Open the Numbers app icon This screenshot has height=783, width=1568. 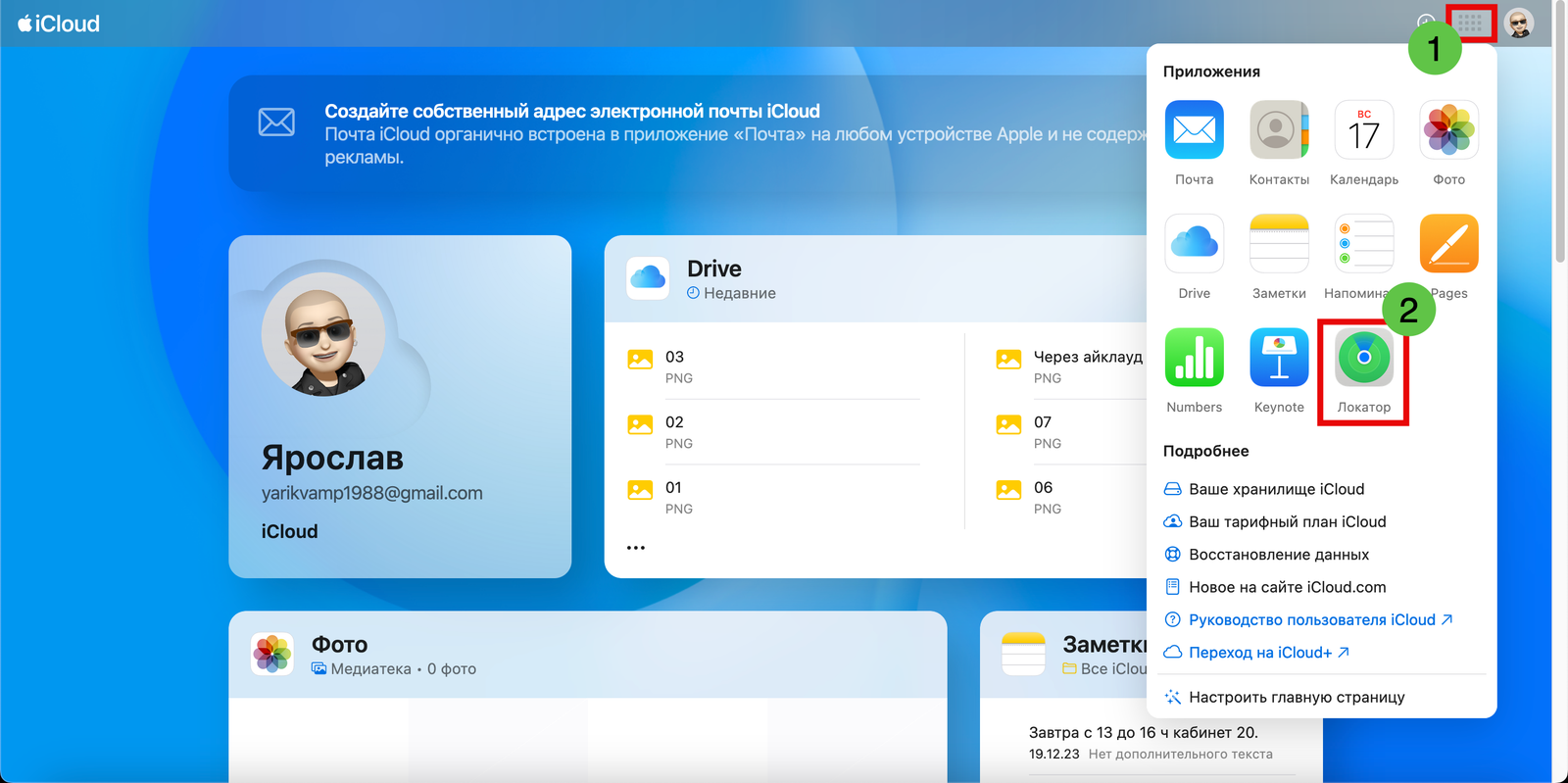(1194, 357)
